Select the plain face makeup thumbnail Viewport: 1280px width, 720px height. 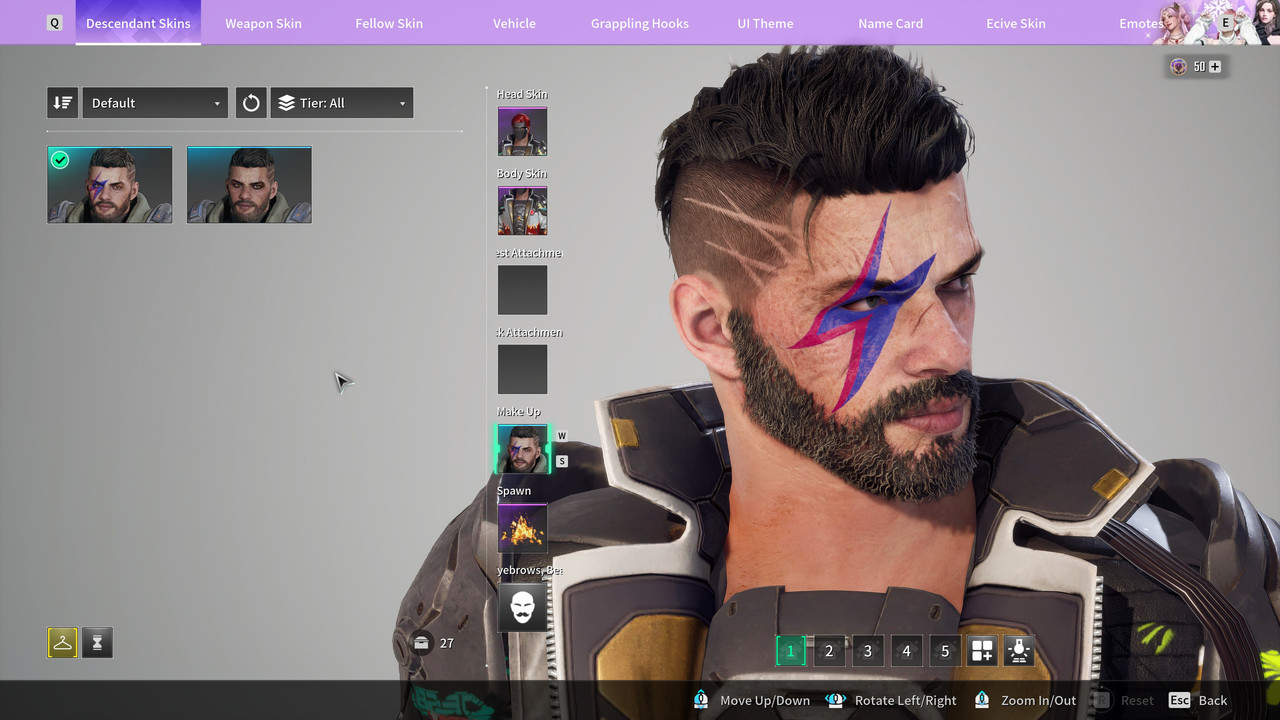pyautogui.click(x=249, y=185)
